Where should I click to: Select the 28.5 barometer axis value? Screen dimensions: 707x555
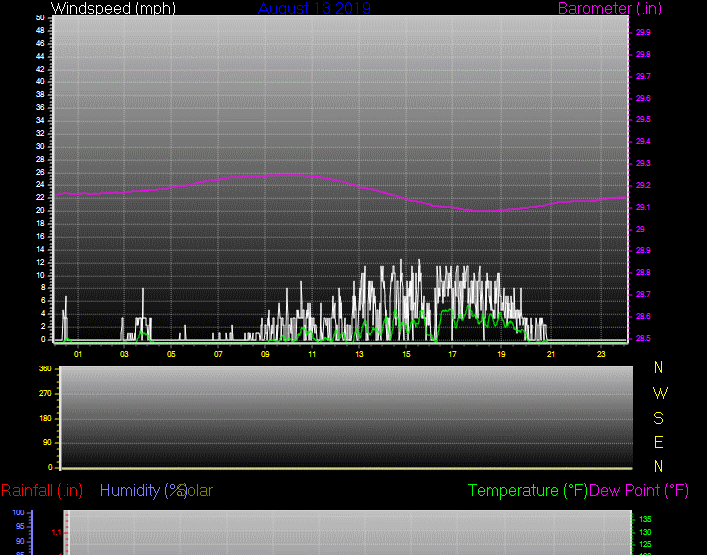click(x=643, y=338)
